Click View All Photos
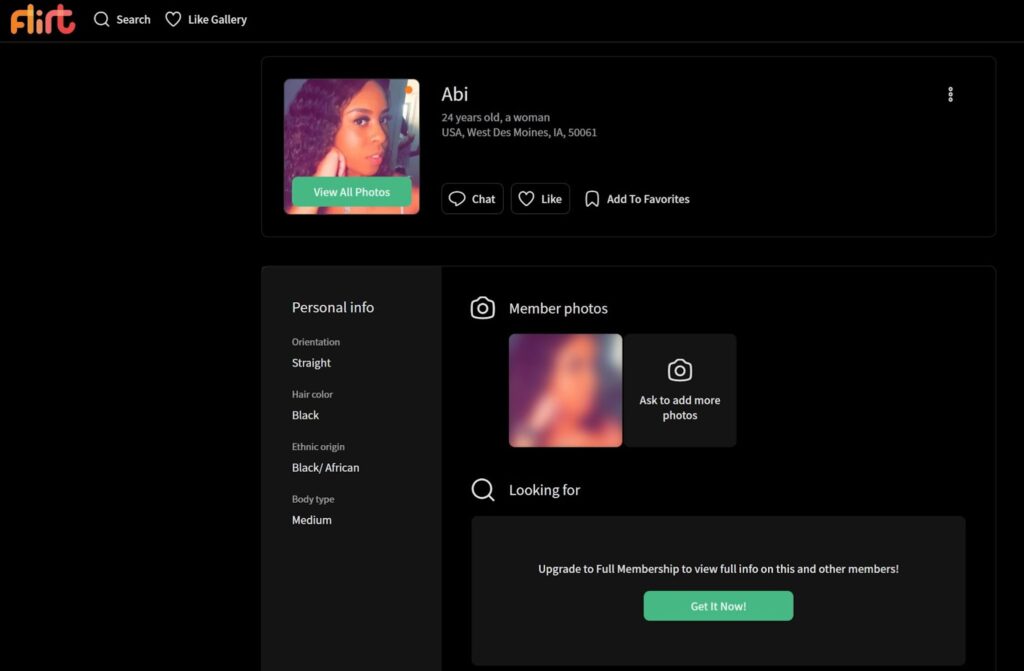Image resolution: width=1024 pixels, height=671 pixels. pos(352,191)
